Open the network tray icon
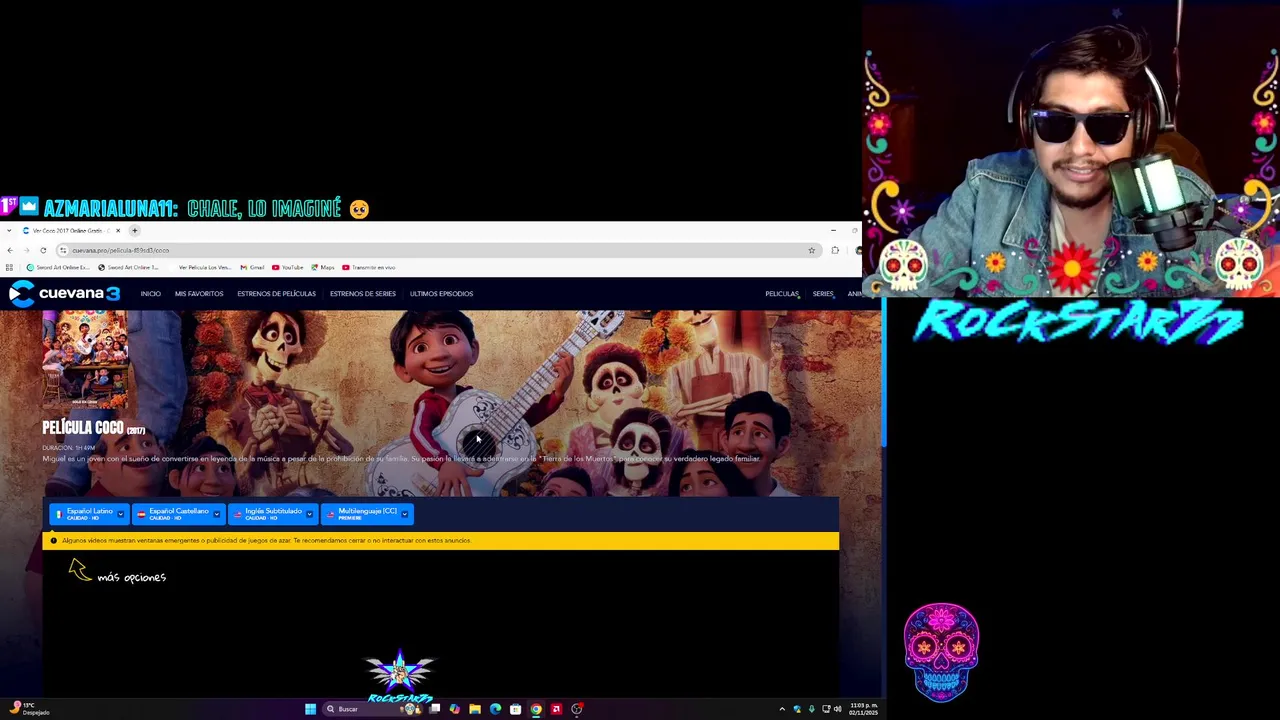 tap(826, 709)
